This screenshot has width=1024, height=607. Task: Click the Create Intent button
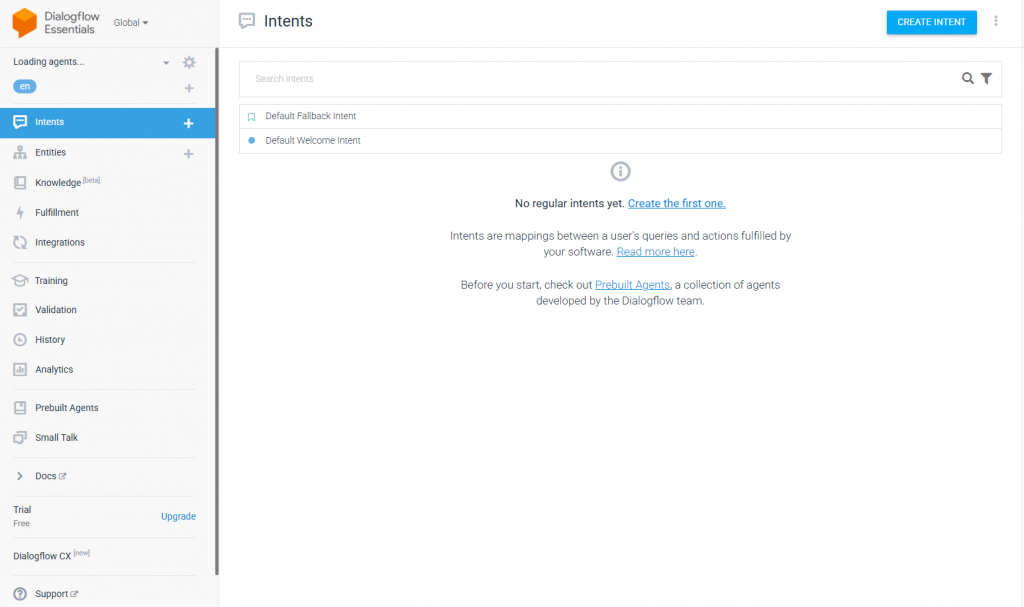931,21
